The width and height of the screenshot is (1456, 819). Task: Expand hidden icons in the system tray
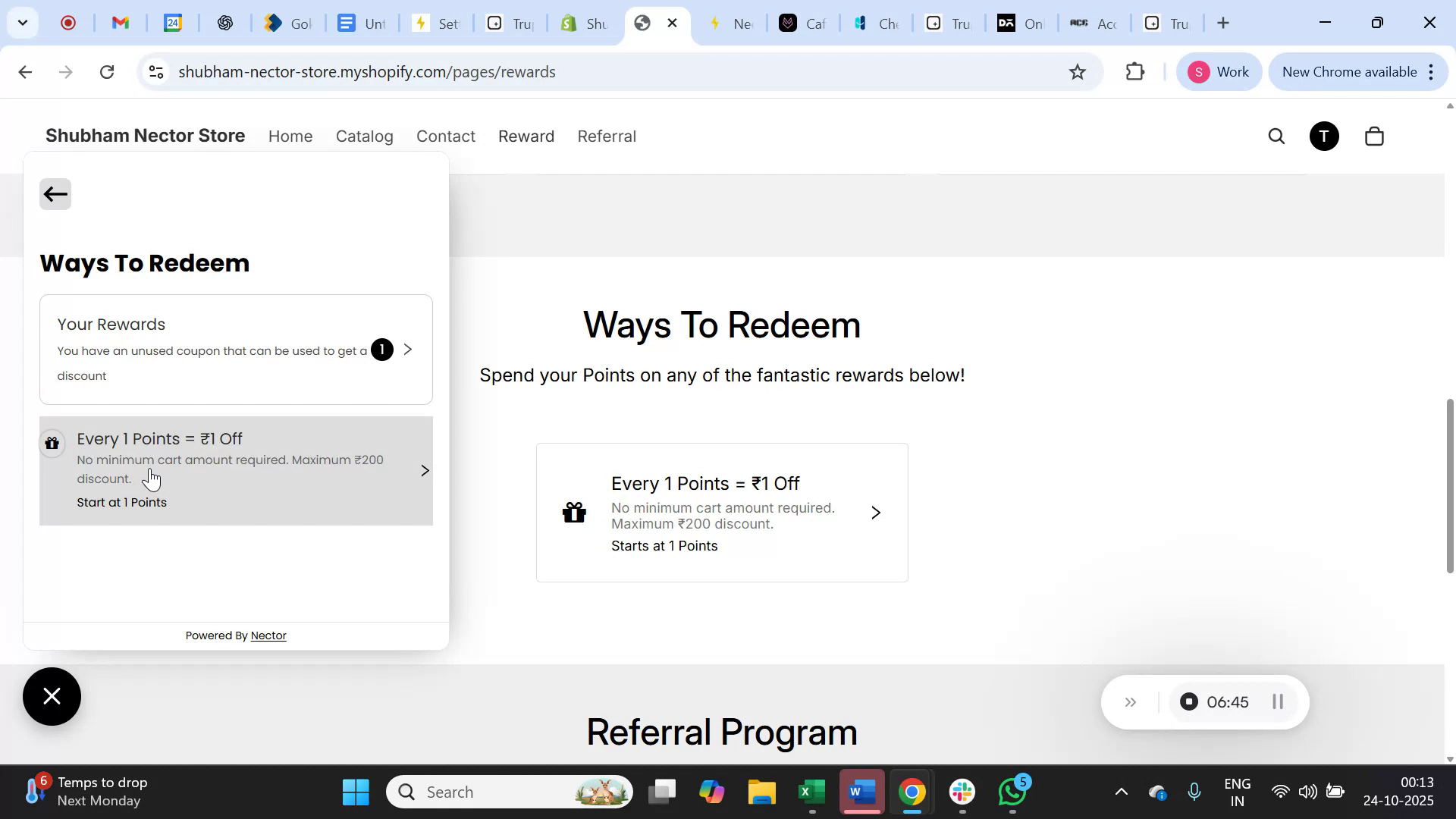(x=1122, y=791)
